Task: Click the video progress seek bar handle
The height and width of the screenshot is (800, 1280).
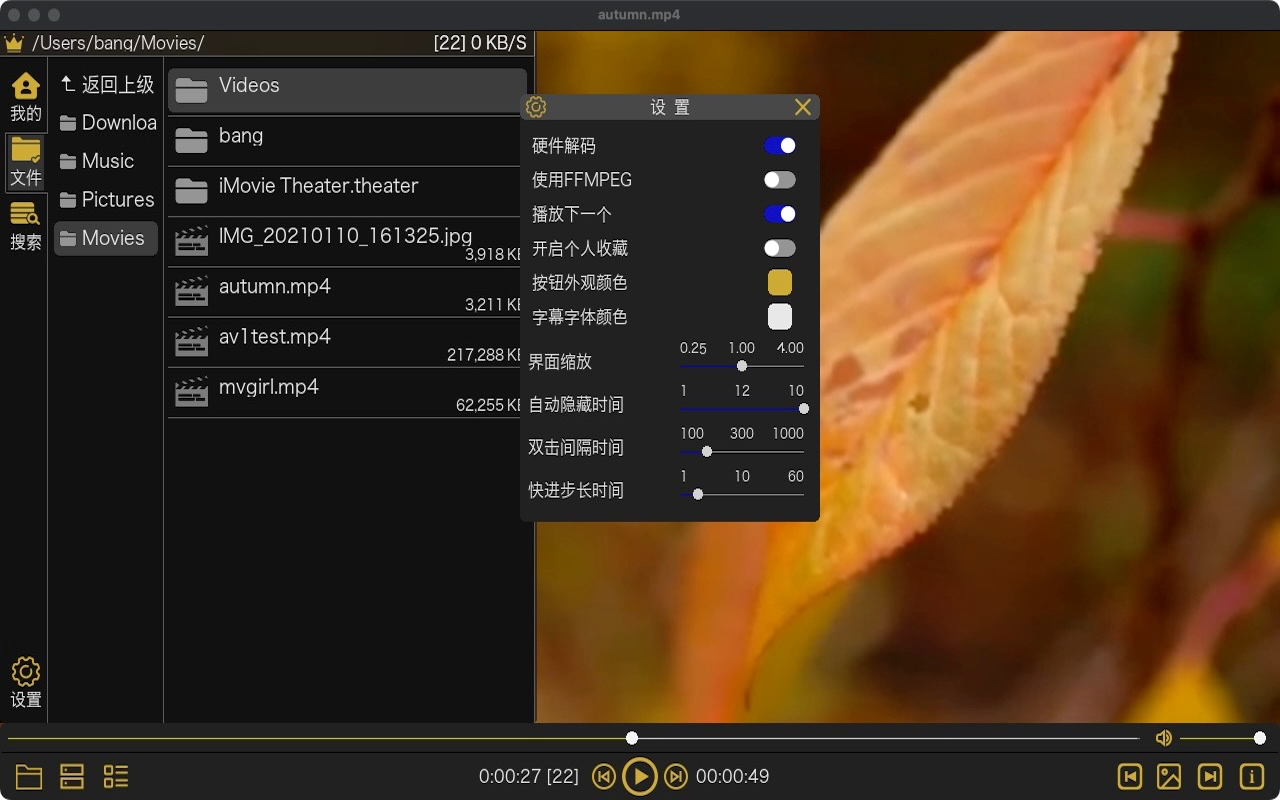Action: point(632,738)
